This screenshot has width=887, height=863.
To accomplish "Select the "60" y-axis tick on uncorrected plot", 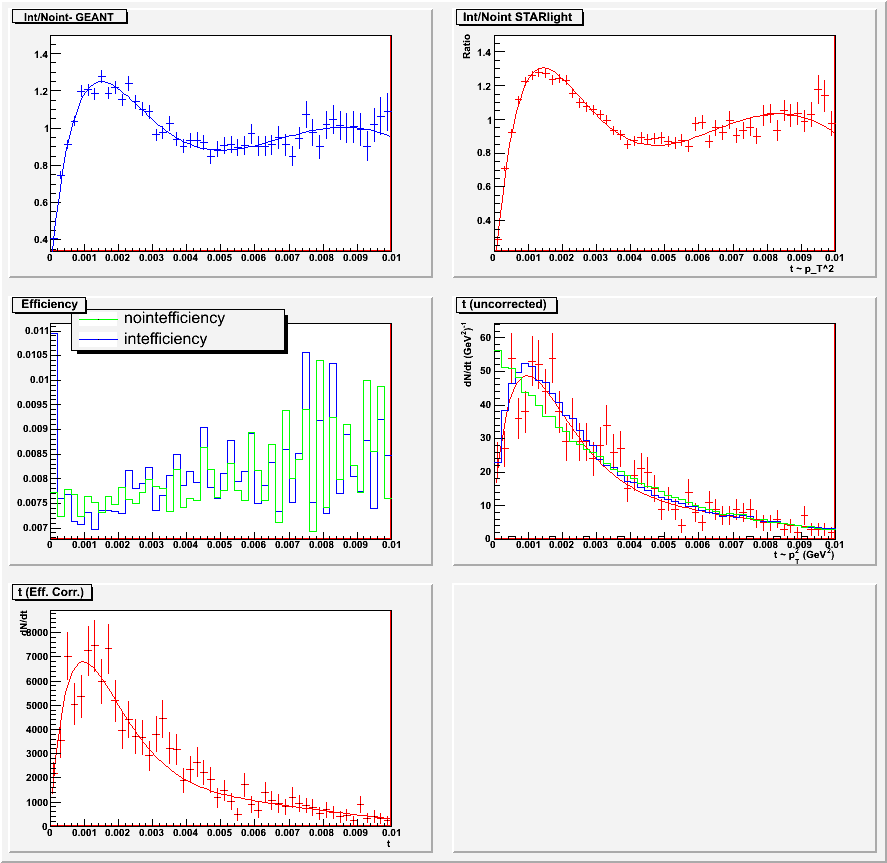I will point(485,337).
